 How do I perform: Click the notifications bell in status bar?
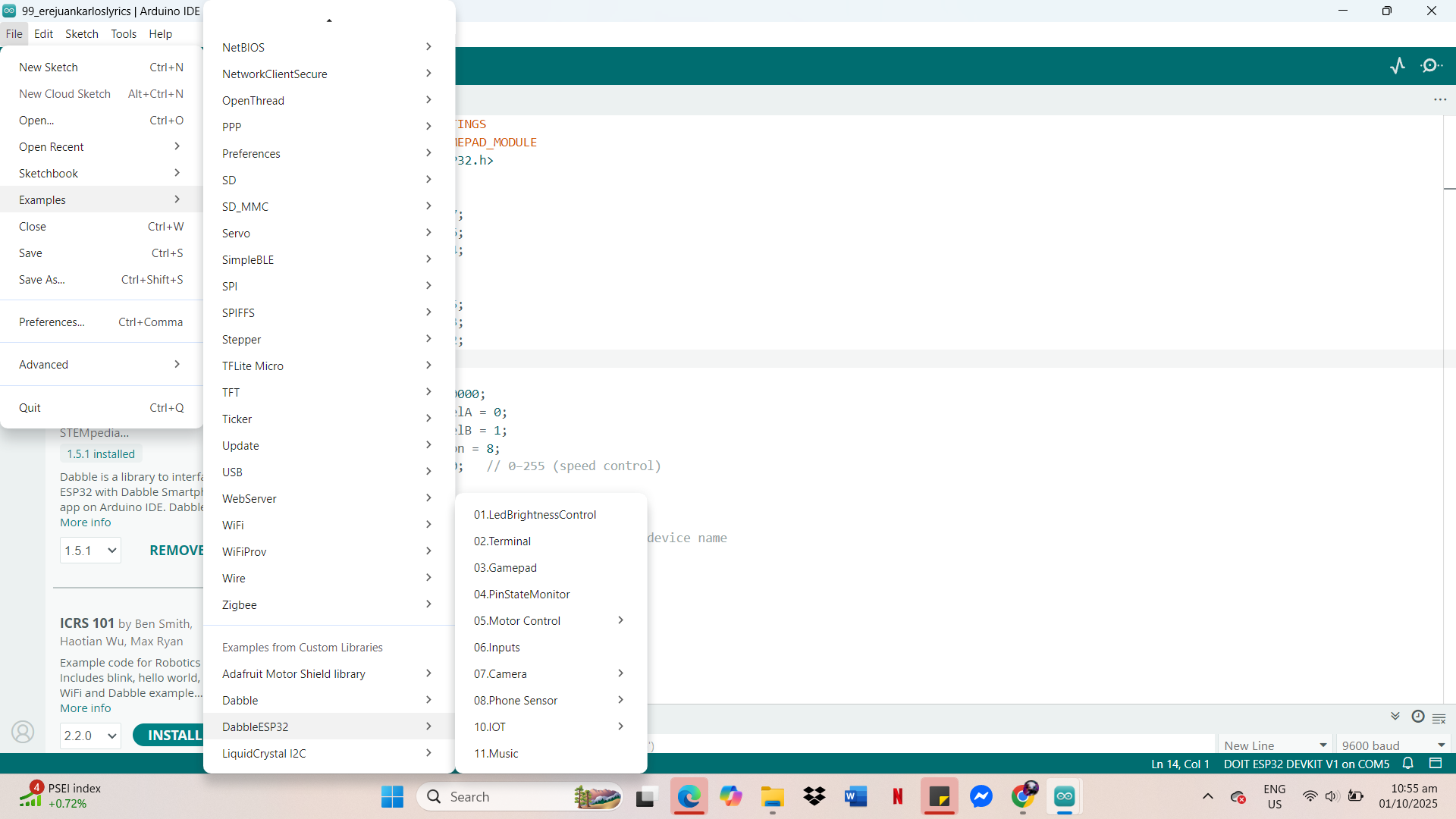point(1408,764)
